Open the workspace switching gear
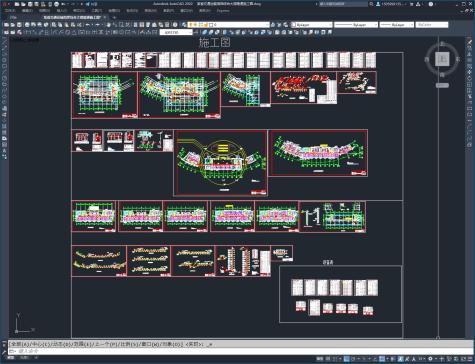 (430, 359)
